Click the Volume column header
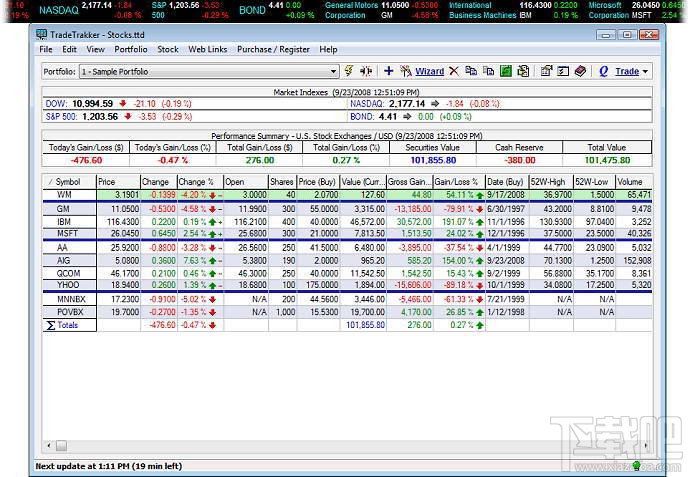This screenshot has height=477, width=690. 629,181
